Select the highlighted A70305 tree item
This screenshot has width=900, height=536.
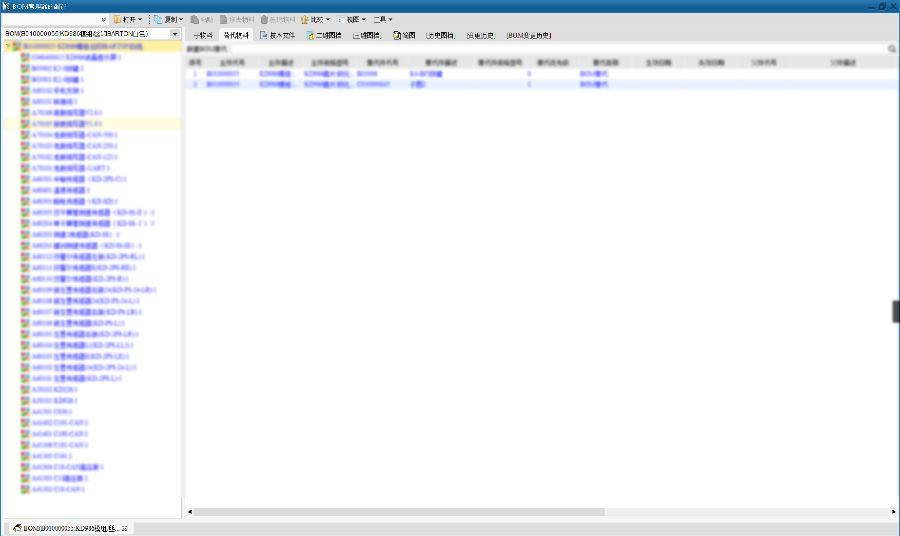click(67, 124)
